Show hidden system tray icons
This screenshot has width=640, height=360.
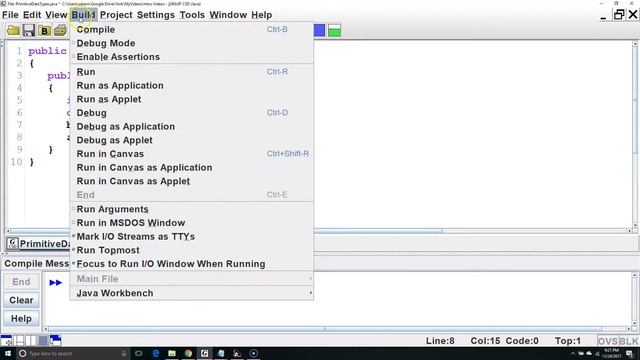tap(573, 353)
